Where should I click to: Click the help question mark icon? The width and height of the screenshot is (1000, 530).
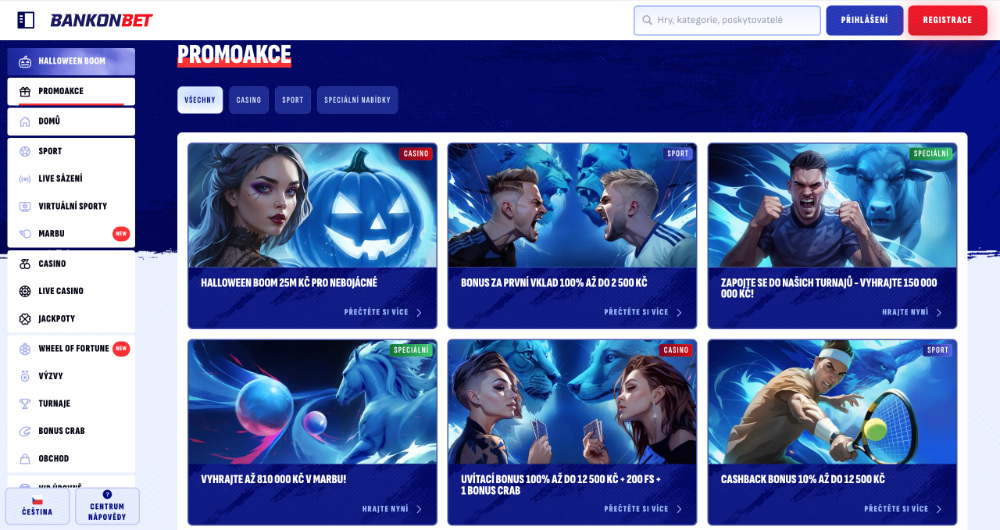click(x=107, y=494)
